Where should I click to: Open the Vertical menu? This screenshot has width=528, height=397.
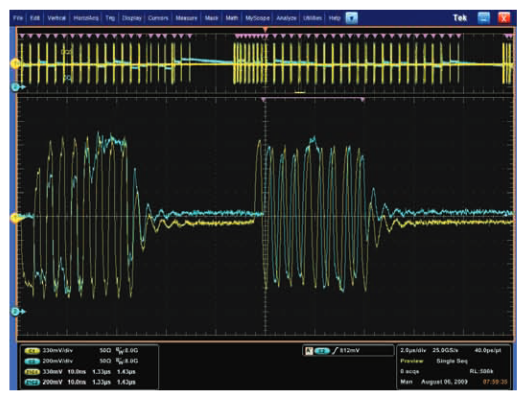coord(56,18)
